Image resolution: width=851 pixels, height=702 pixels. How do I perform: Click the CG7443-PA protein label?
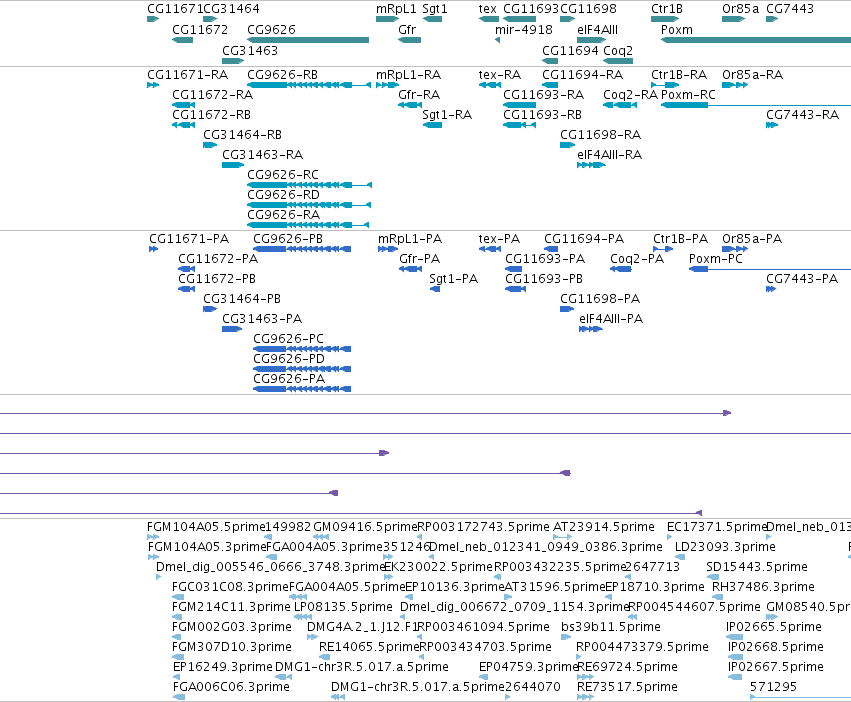coord(802,280)
